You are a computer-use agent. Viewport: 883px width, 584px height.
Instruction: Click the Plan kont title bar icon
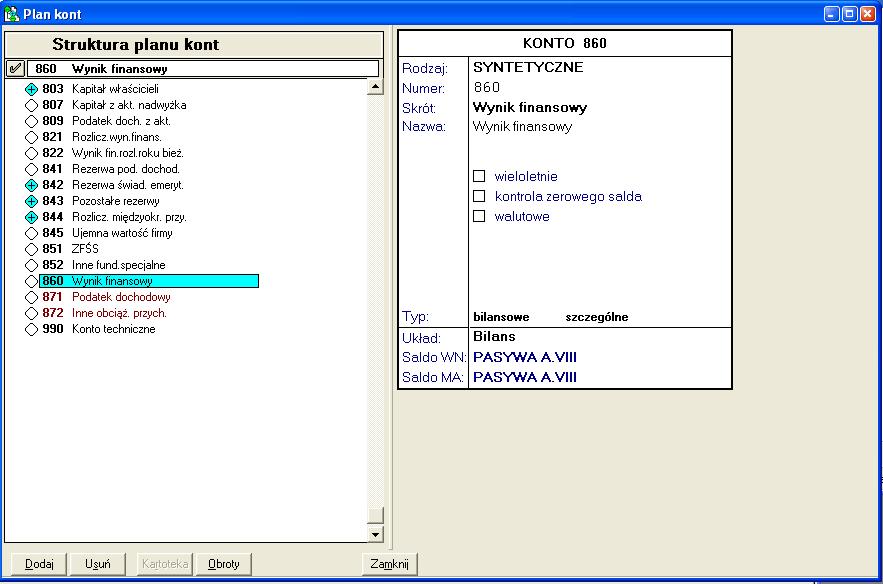(12, 14)
